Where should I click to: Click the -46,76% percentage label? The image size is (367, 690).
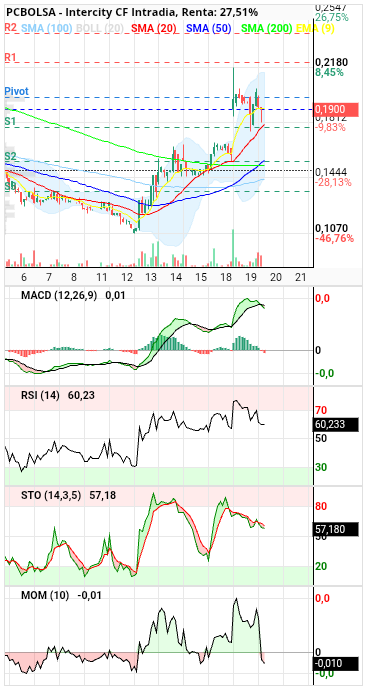334,239
